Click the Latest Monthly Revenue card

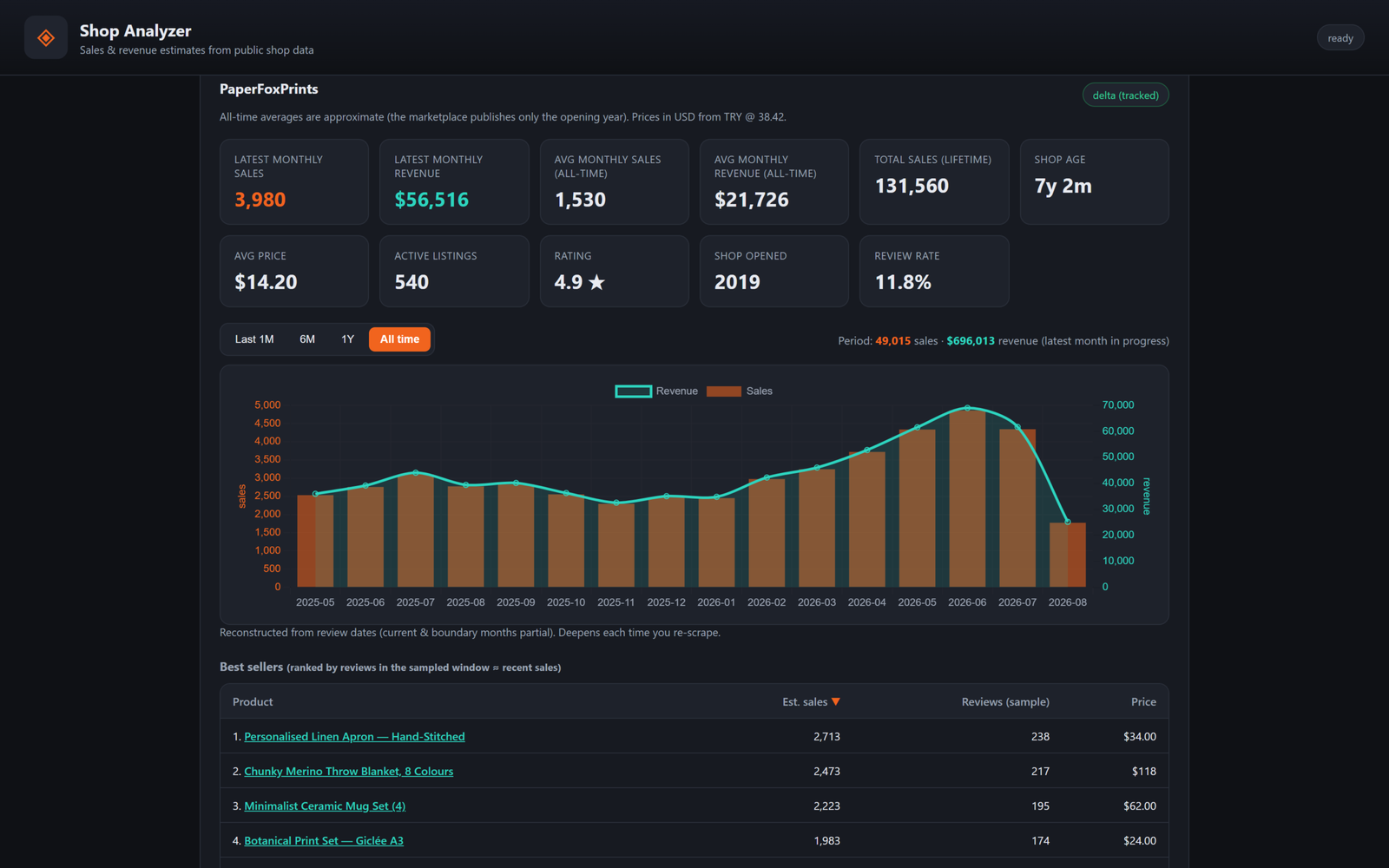(x=454, y=182)
